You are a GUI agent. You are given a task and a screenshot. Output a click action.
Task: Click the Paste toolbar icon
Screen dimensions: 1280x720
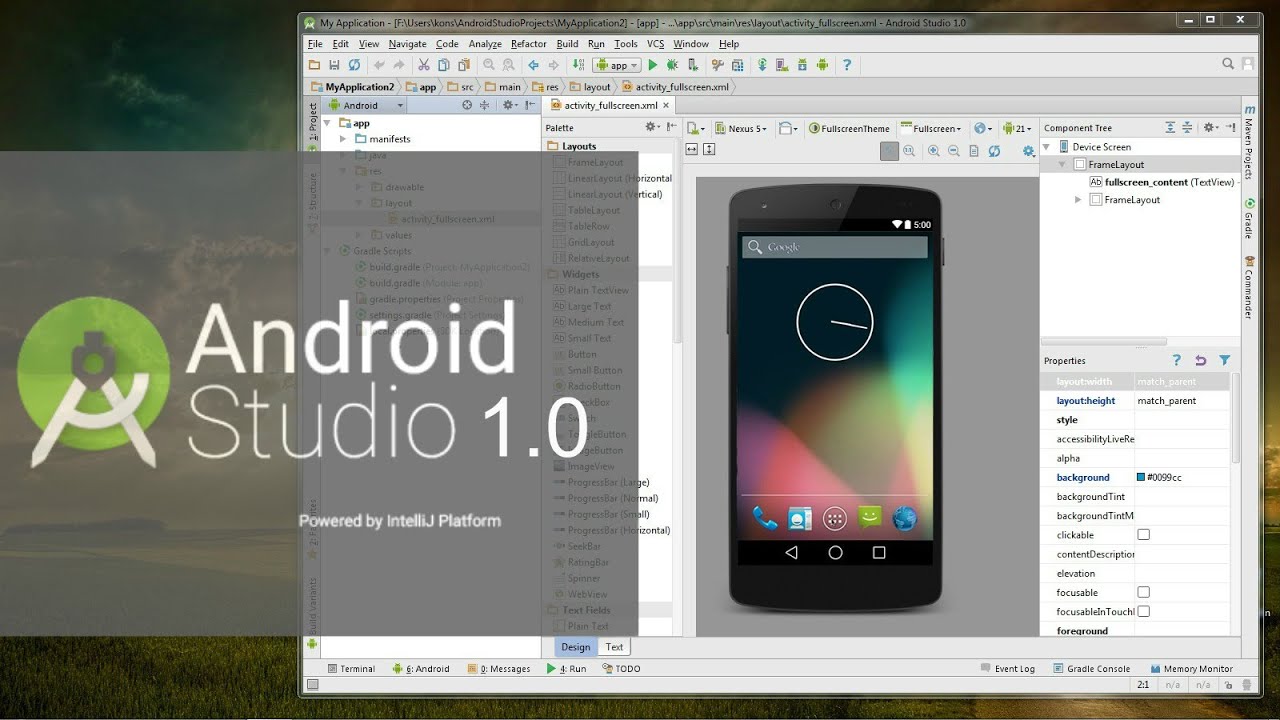click(462, 65)
